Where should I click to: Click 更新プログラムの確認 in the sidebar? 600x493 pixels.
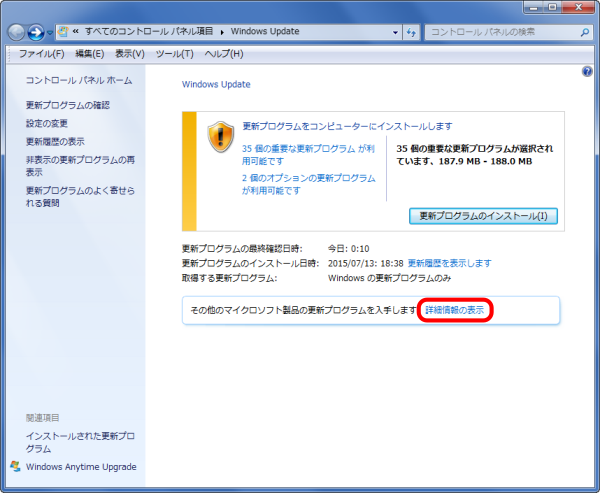[68, 105]
